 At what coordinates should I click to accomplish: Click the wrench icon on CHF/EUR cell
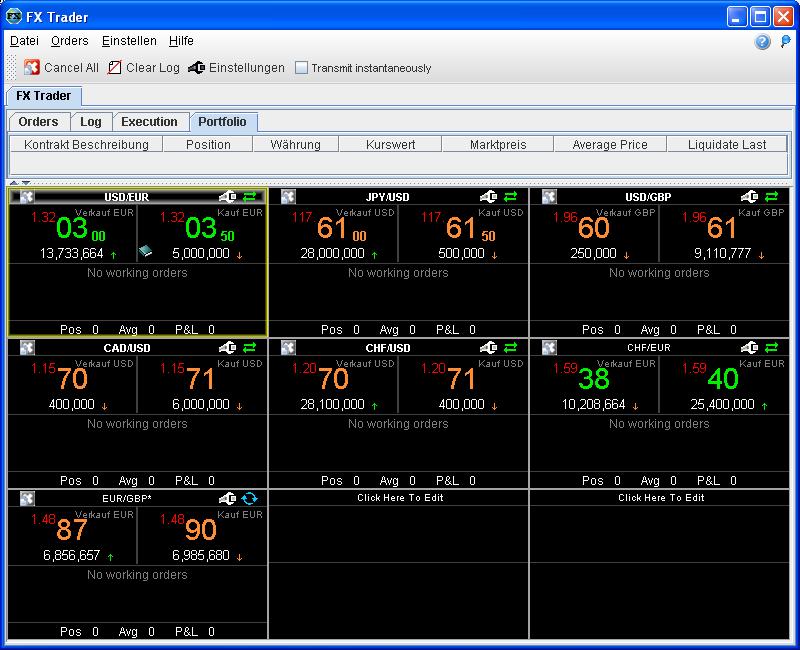coord(749,348)
